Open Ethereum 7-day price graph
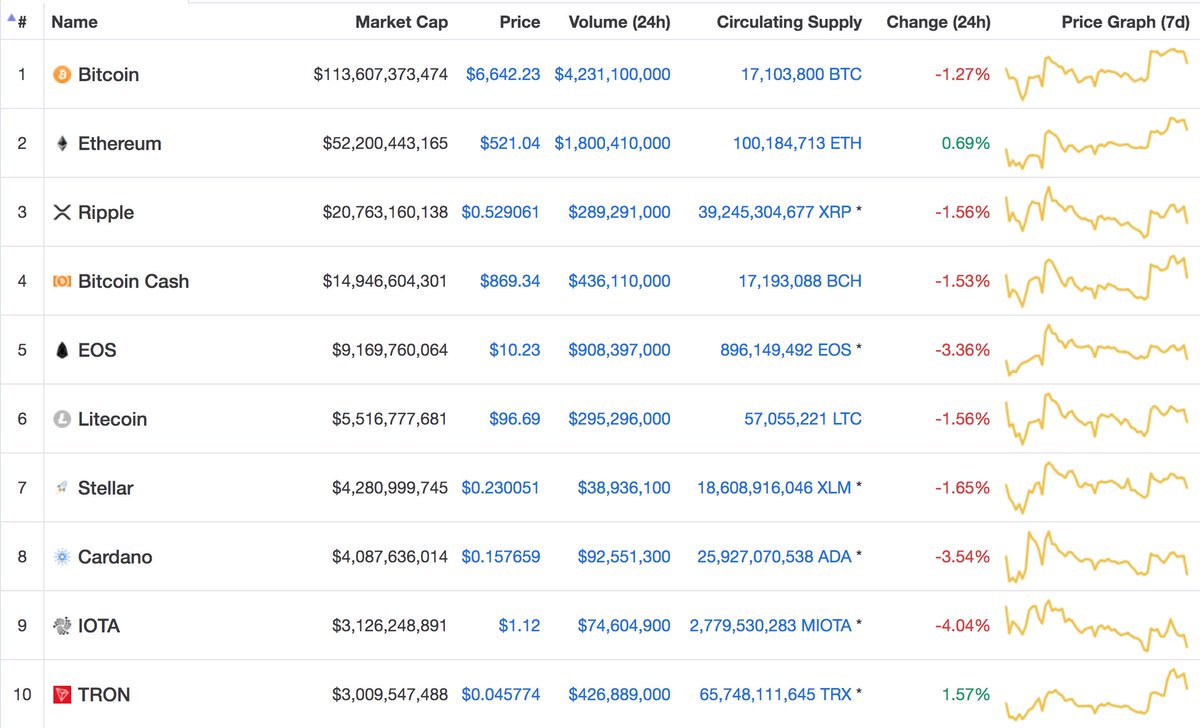 [x=1097, y=144]
